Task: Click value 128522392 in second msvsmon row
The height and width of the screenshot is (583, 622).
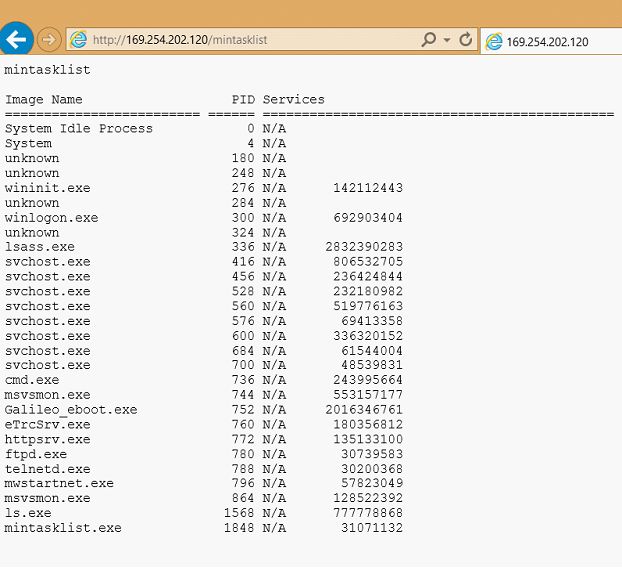Action: [368, 498]
